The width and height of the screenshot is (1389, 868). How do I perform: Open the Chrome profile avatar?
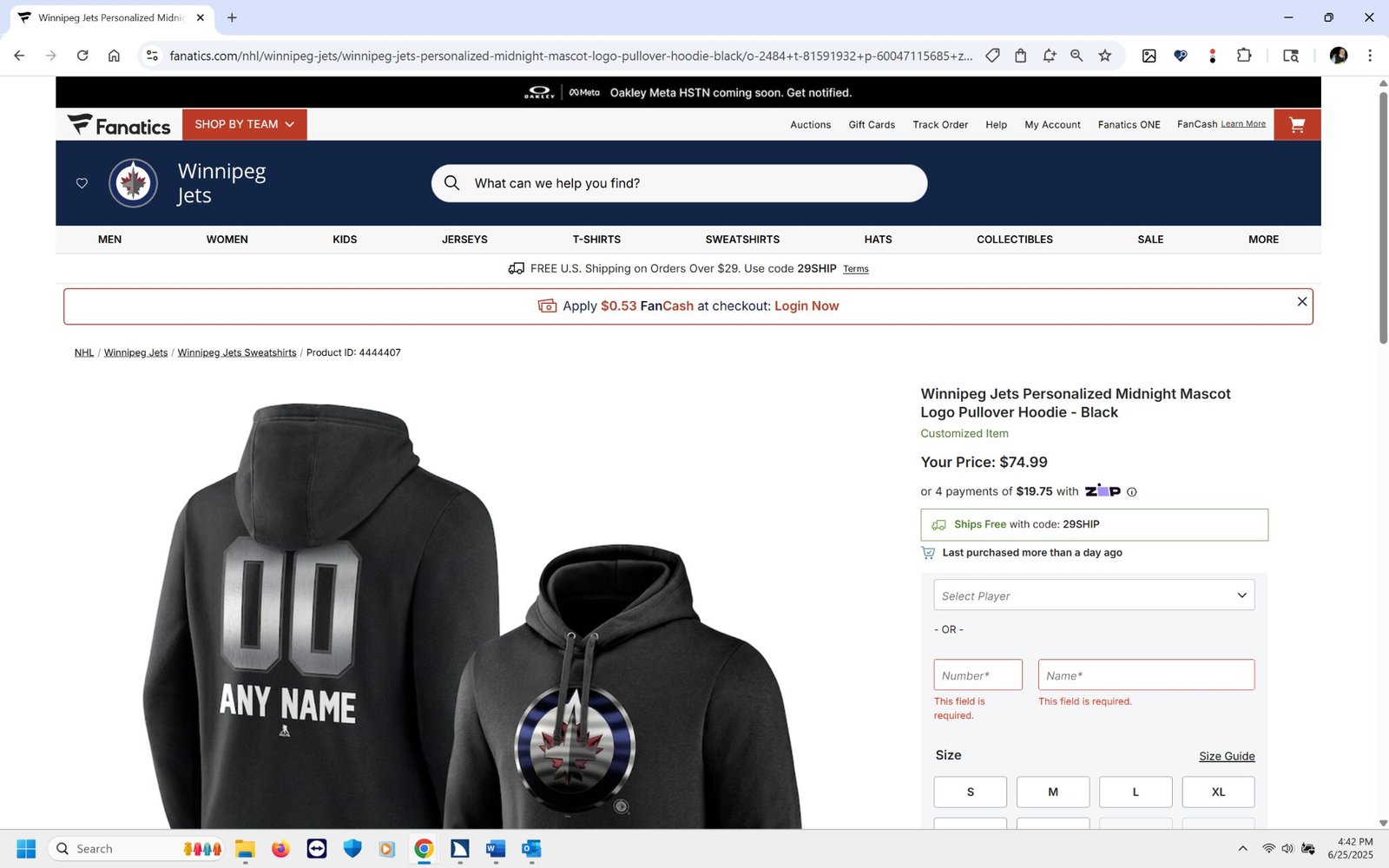click(1339, 56)
